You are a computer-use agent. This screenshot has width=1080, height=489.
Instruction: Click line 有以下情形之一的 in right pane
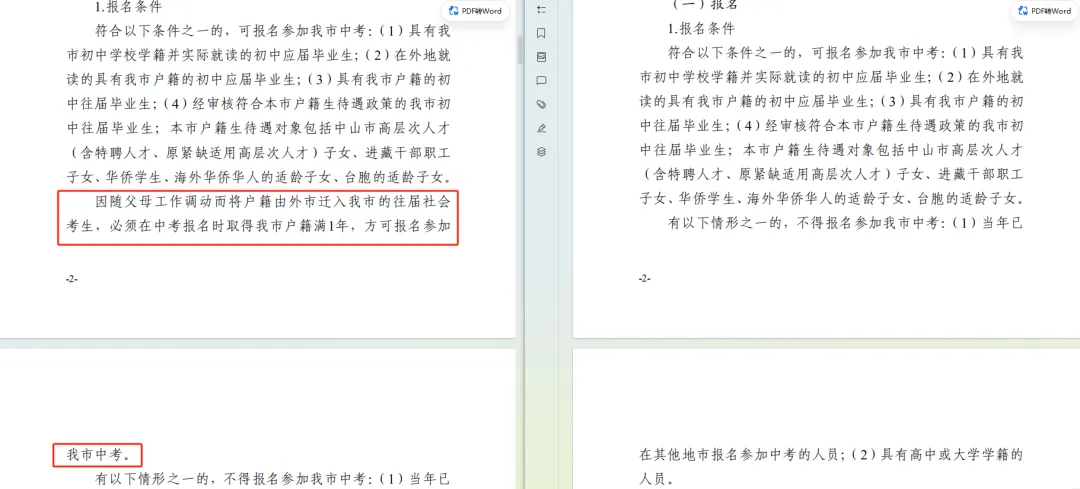(846, 223)
